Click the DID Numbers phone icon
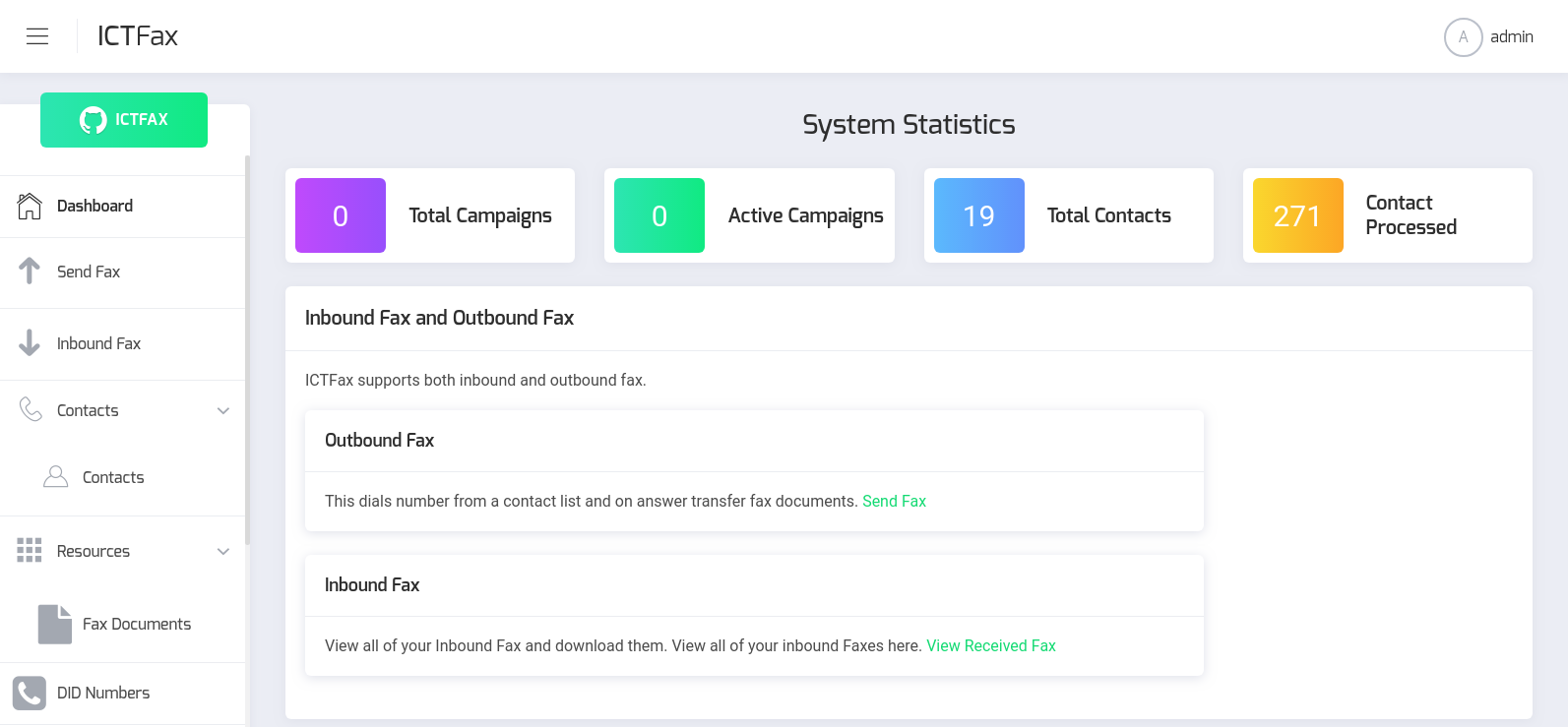The image size is (1568, 727). 30,693
